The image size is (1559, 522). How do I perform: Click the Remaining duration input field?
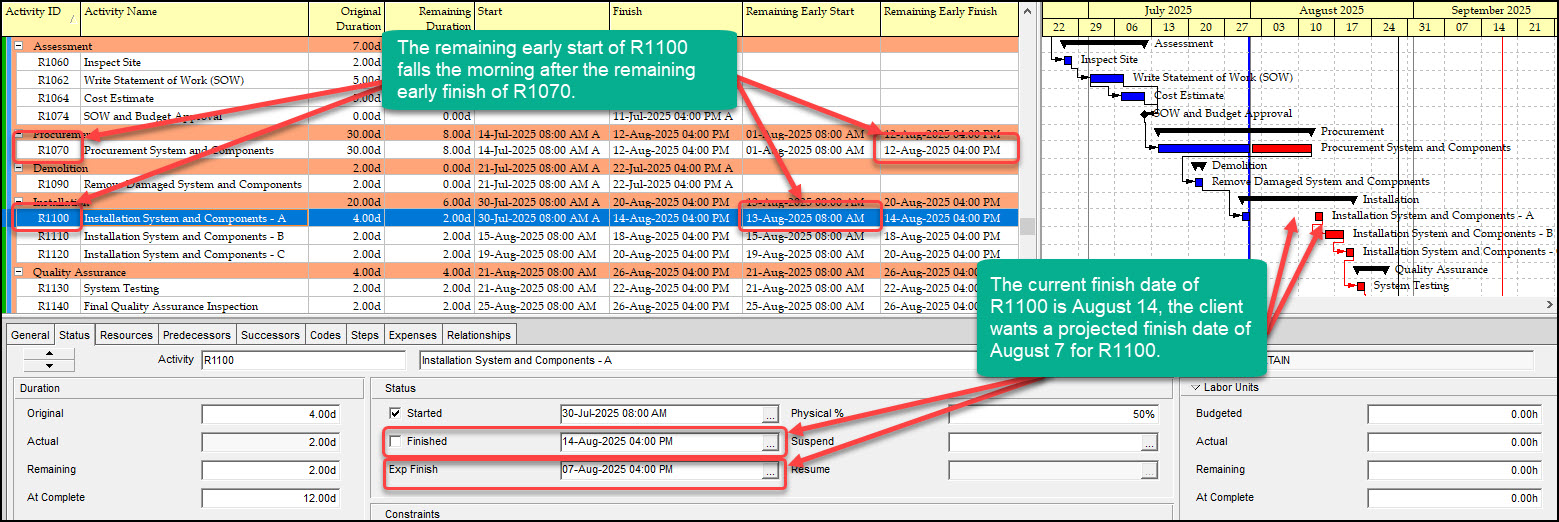click(272, 470)
